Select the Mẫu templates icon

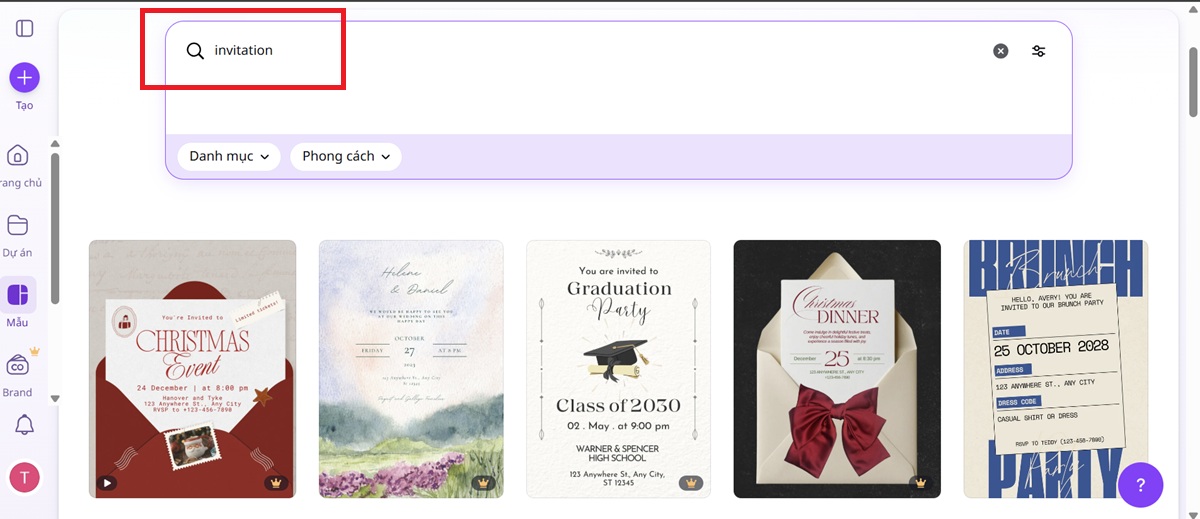(18, 295)
